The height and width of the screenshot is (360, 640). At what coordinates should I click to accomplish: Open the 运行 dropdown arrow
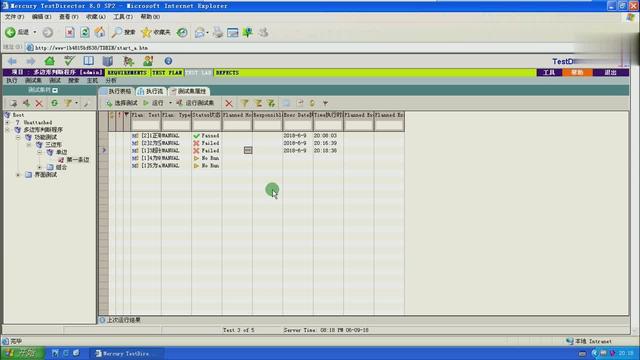point(170,103)
